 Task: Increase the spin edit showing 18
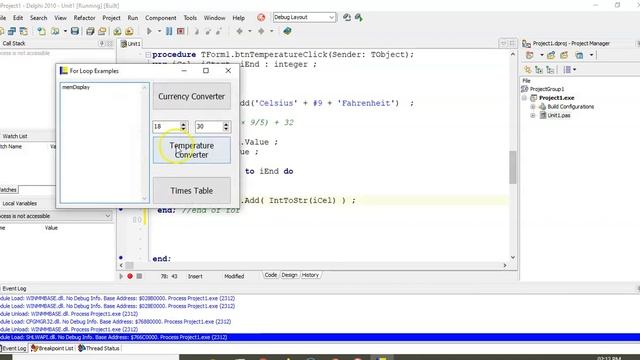183,124
